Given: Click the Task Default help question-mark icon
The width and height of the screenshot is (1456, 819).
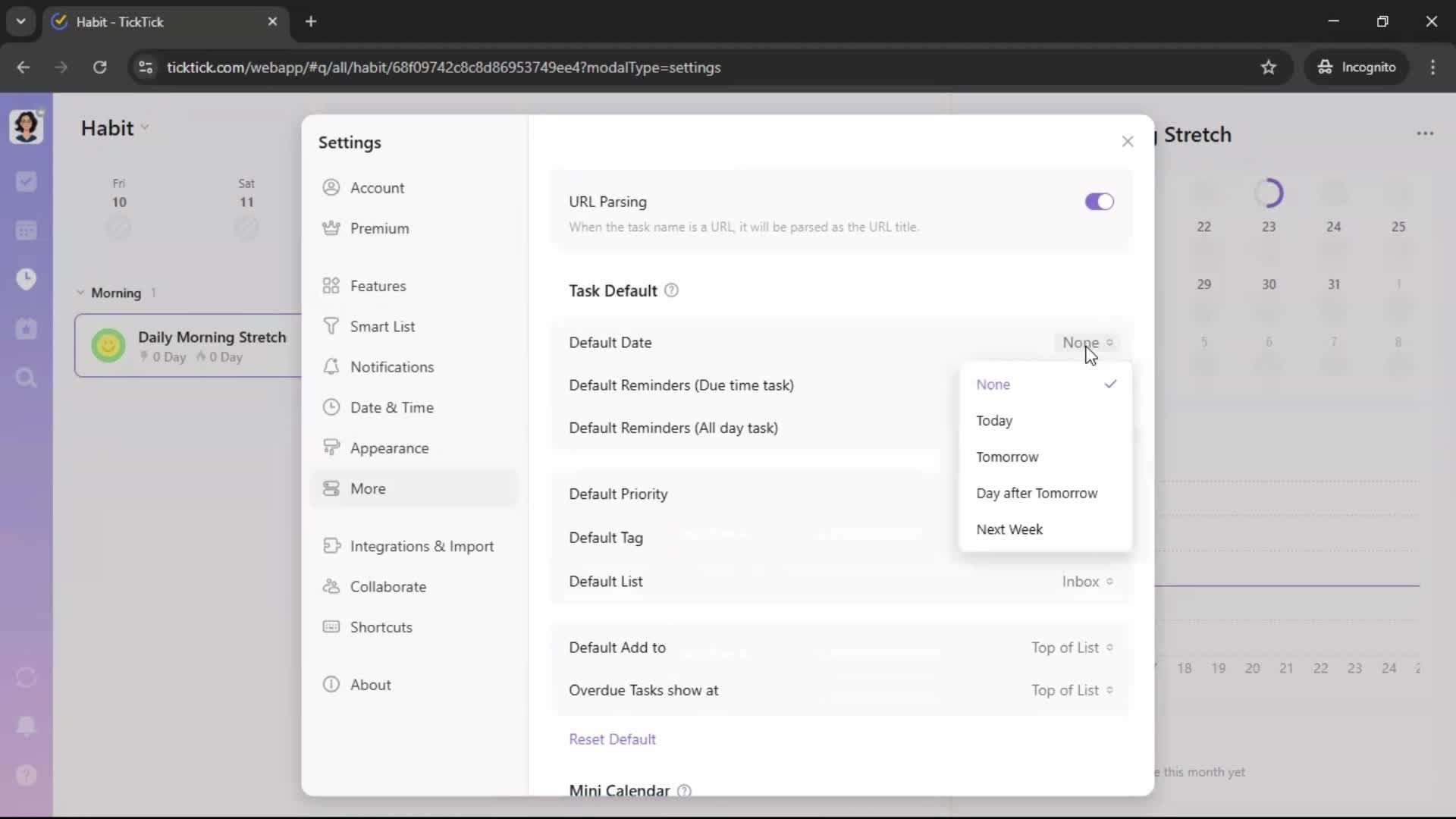Looking at the screenshot, I should click(671, 290).
